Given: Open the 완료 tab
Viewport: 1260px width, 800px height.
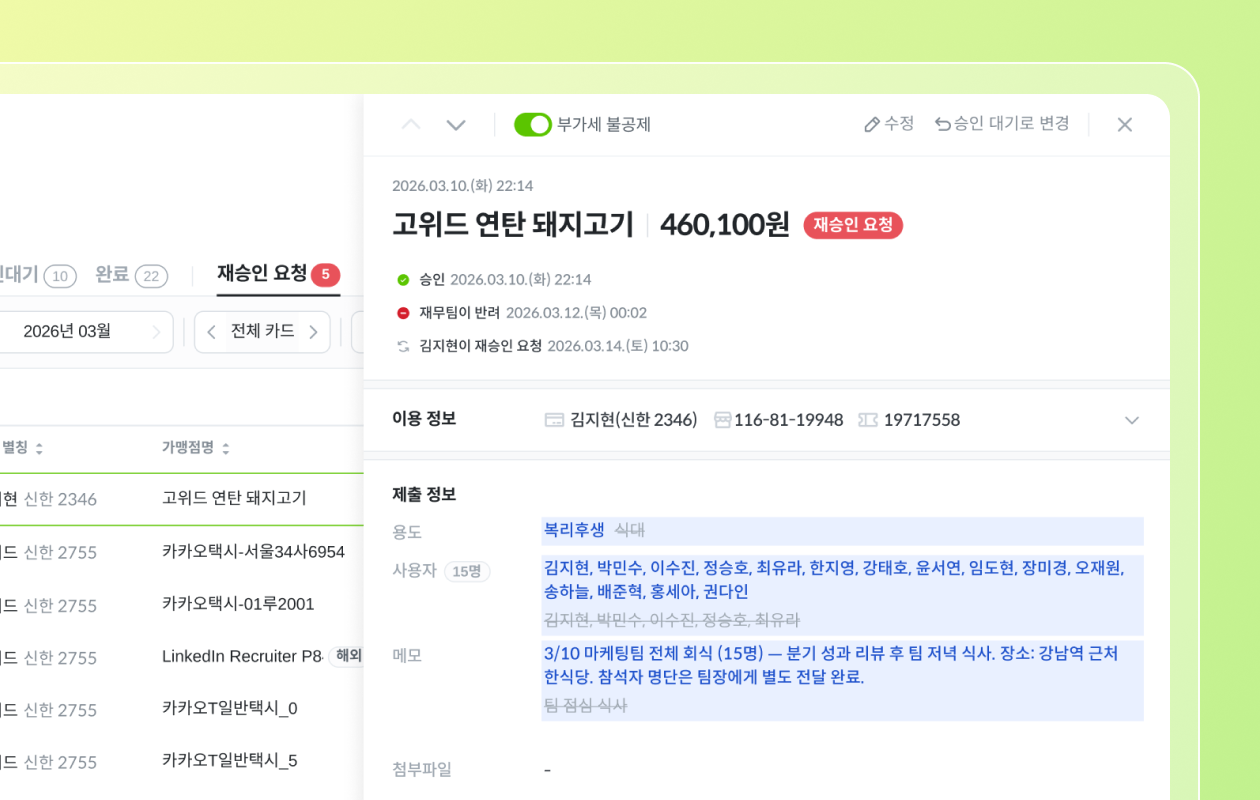Looking at the screenshot, I should 131,275.
